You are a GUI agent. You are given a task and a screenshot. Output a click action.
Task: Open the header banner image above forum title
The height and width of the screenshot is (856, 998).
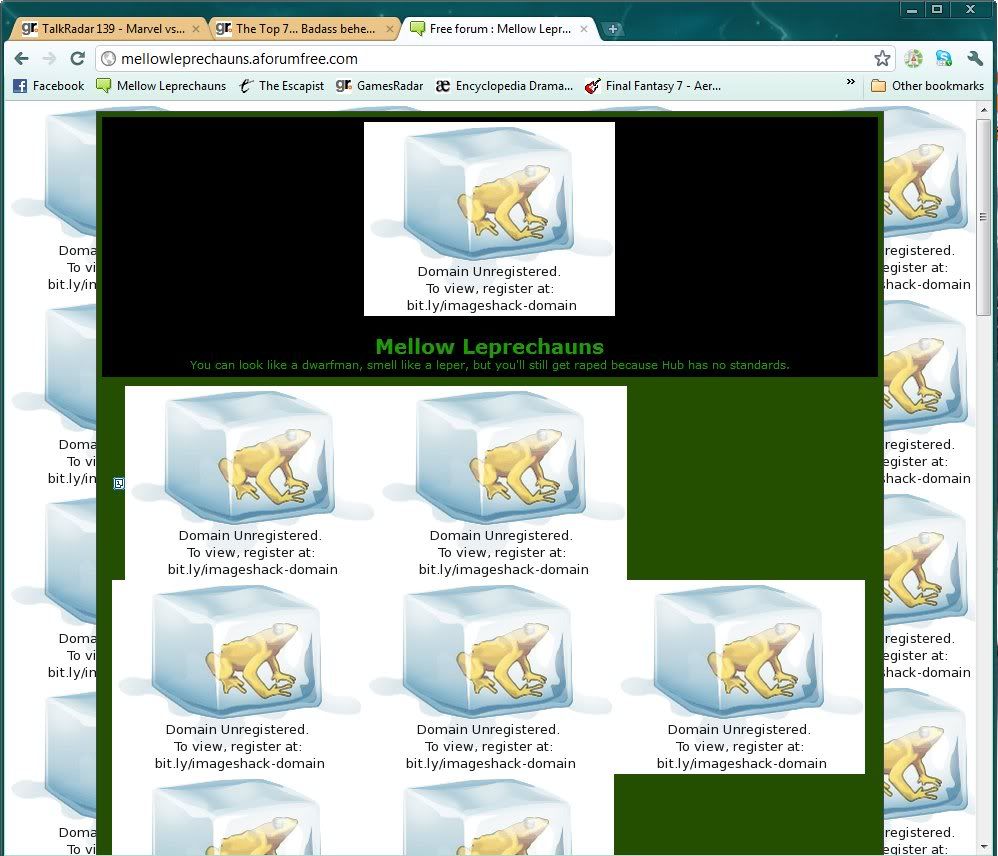(489, 219)
